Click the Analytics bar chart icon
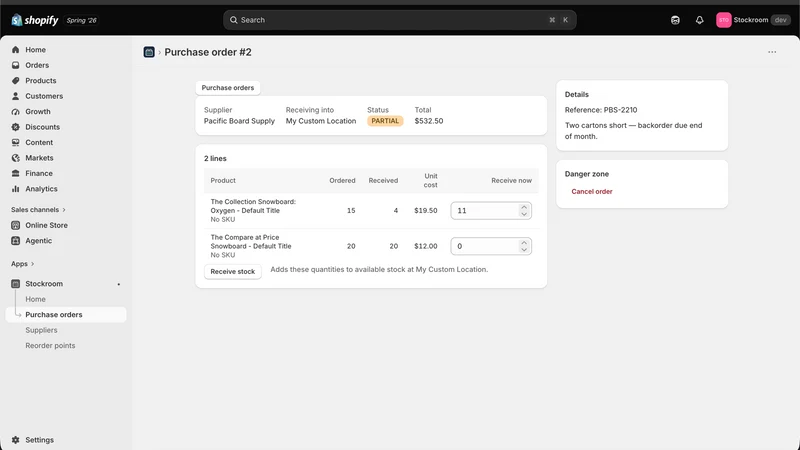This screenshot has width=800, height=450. point(15,189)
